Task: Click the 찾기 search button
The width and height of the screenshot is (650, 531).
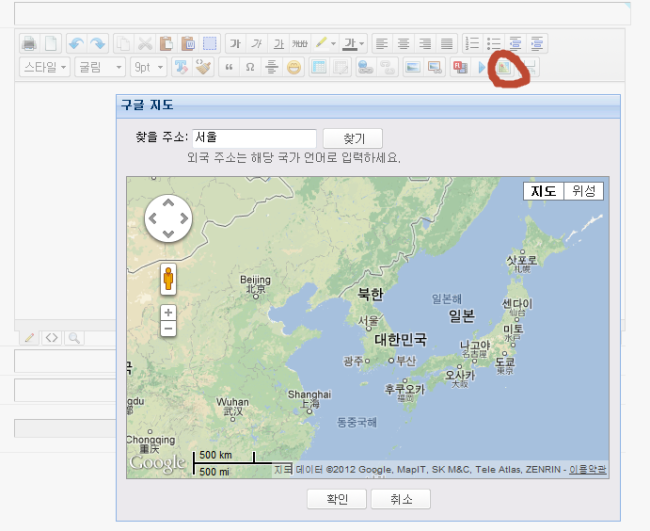Action: [x=353, y=139]
